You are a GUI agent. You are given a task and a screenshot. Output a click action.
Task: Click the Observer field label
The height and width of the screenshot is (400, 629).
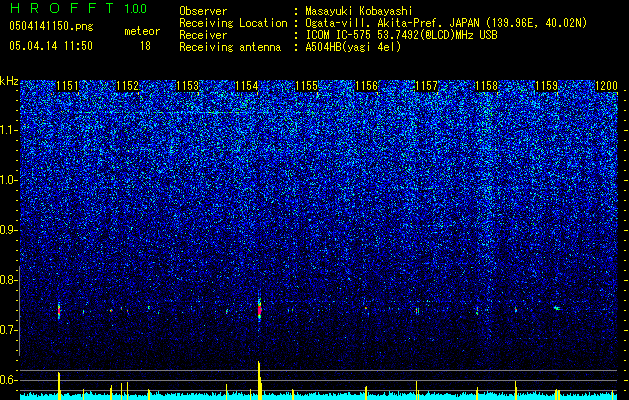[203, 11]
